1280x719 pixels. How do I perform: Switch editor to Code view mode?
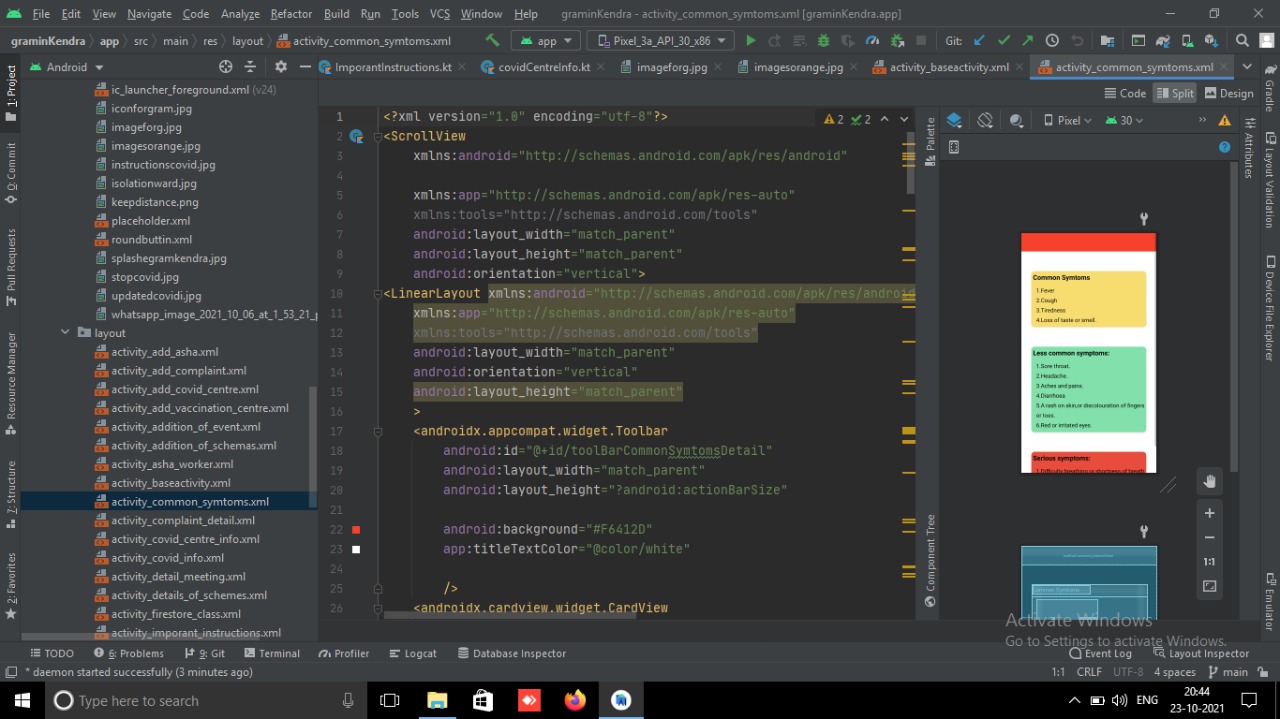coord(1125,93)
